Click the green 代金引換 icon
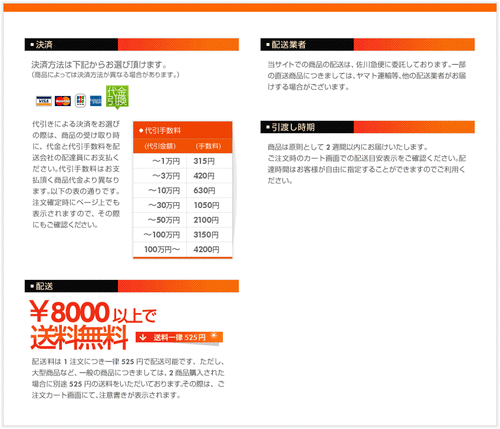Screen dimensions: 500x429 117,97
